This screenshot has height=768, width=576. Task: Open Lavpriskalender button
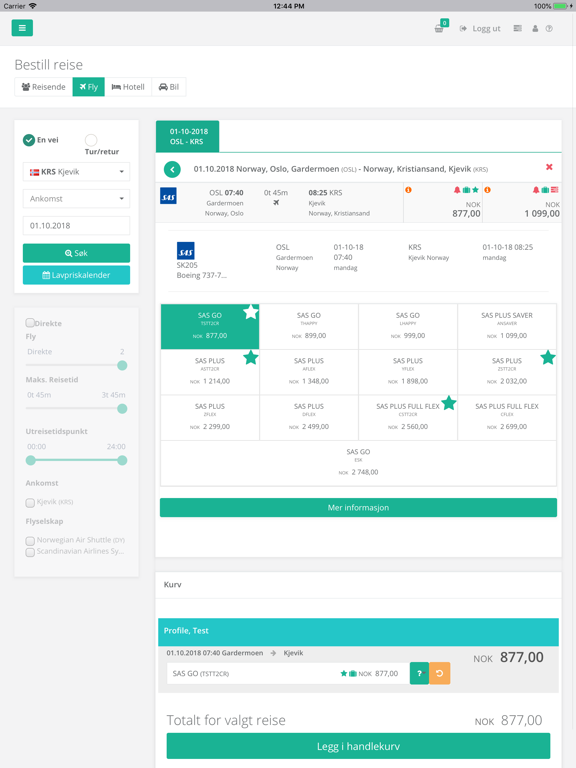[76, 275]
